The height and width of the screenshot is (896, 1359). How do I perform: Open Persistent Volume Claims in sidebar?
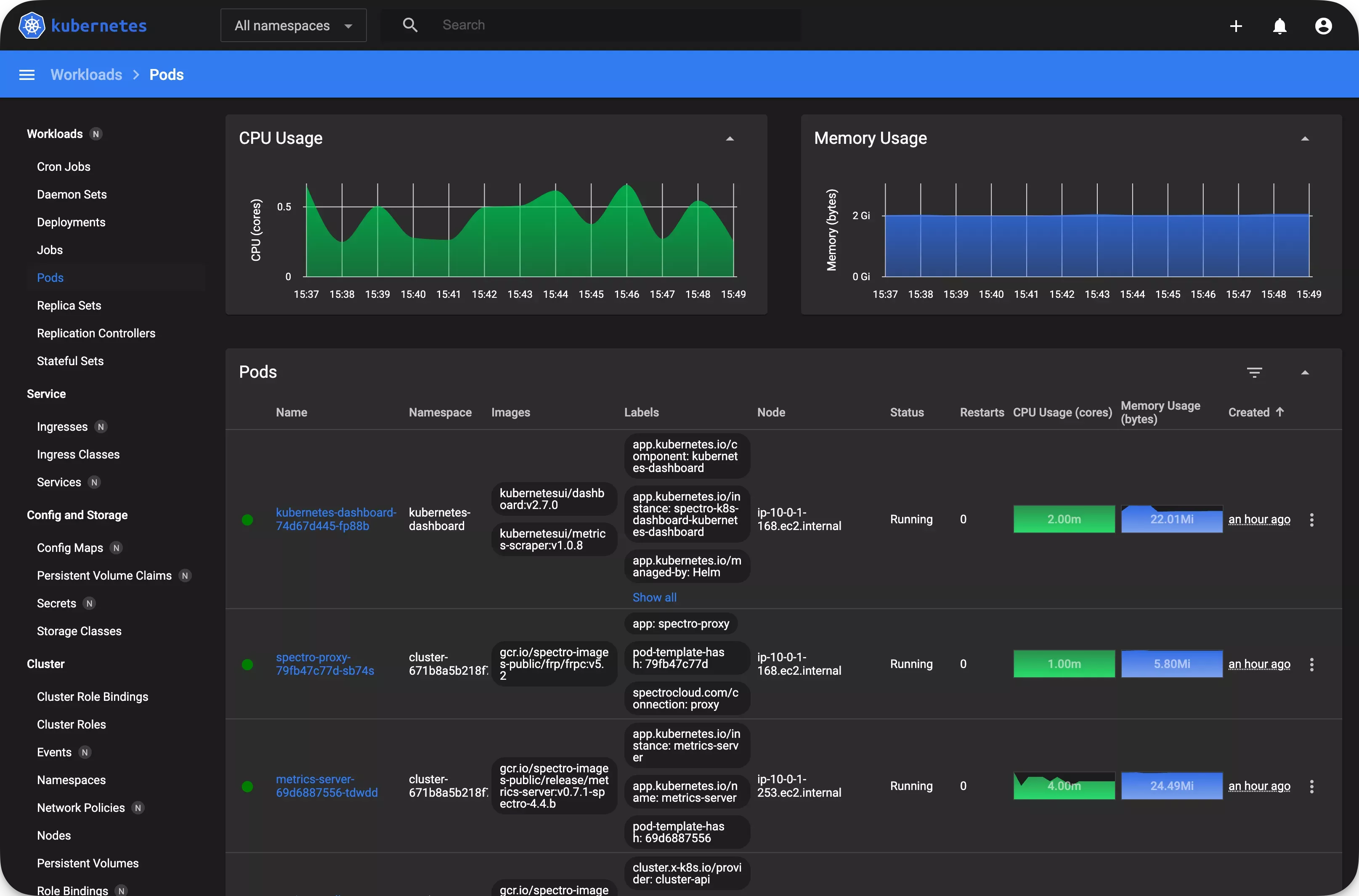104,575
